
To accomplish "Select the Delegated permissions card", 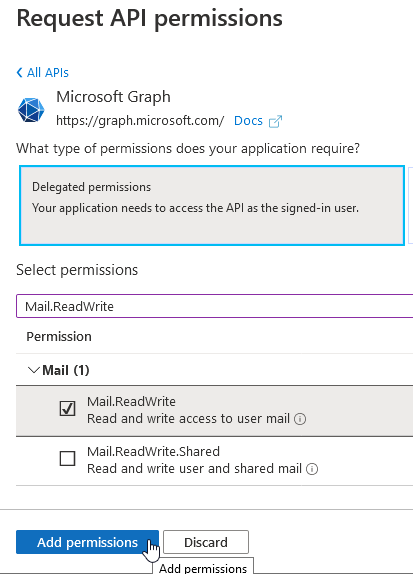I will [212, 205].
